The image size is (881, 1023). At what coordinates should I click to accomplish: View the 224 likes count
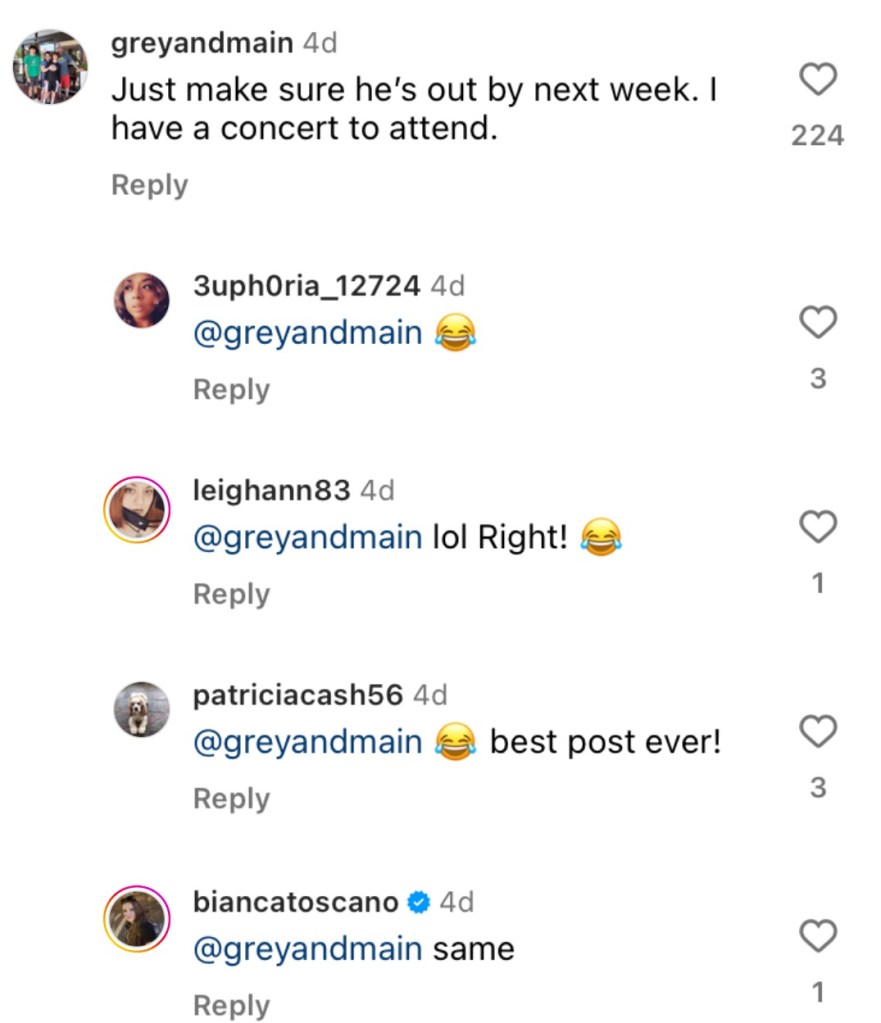coord(818,135)
